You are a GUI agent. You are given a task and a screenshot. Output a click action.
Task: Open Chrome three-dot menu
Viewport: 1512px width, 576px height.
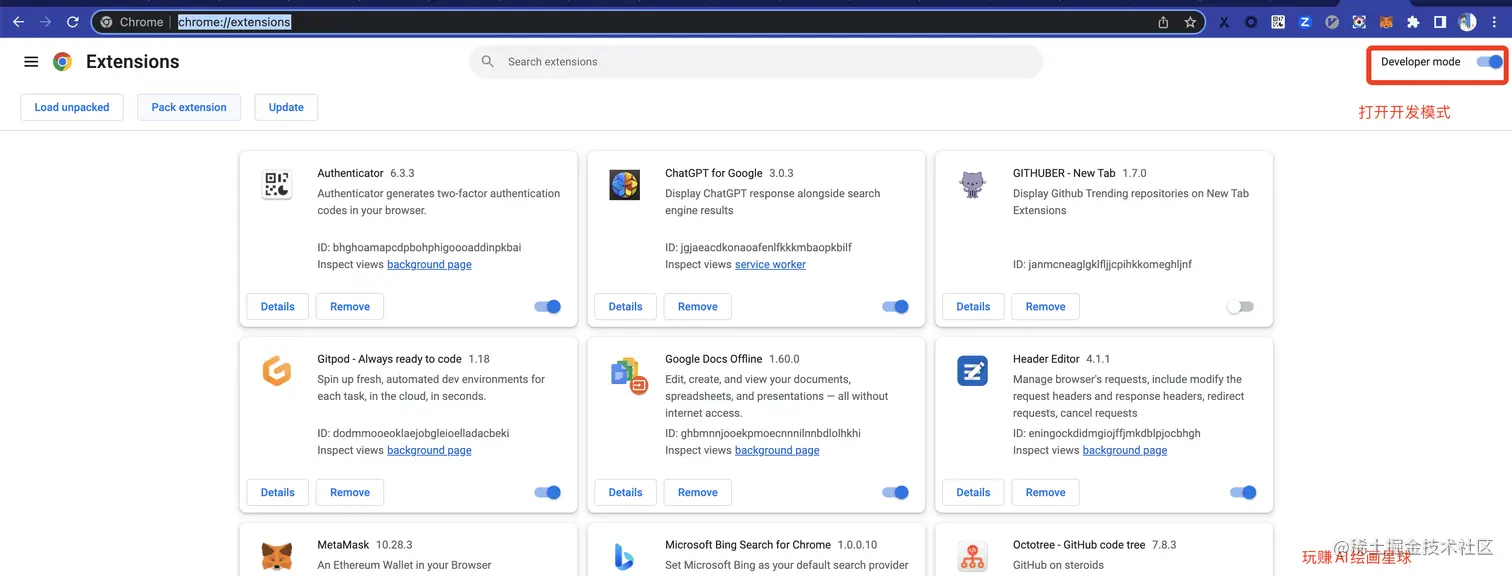1494,22
